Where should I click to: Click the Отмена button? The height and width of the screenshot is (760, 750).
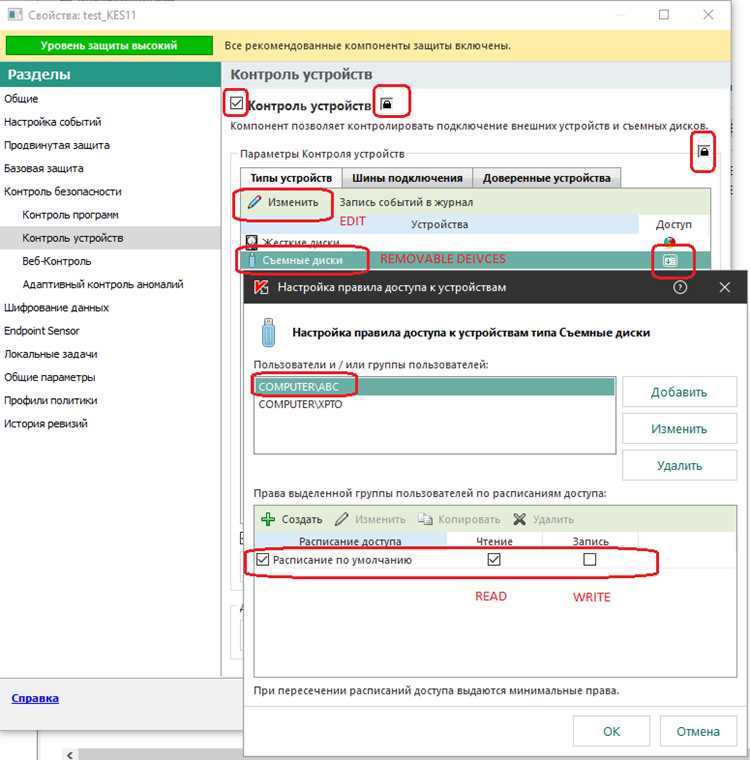pyautogui.click(x=698, y=731)
